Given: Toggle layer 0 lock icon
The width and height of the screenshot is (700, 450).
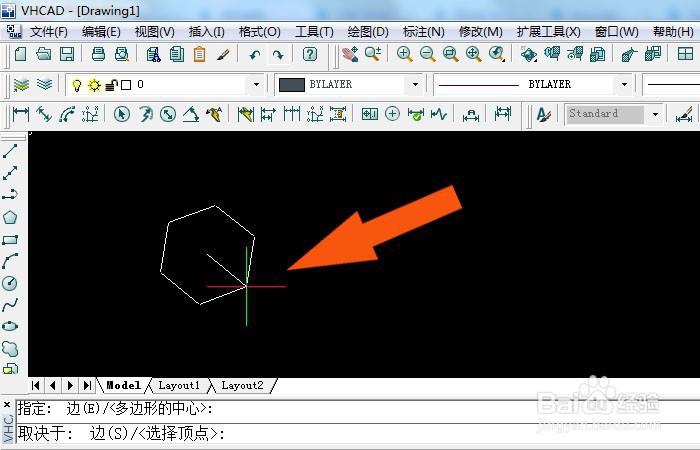Looking at the screenshot, I should click(112, 85).
